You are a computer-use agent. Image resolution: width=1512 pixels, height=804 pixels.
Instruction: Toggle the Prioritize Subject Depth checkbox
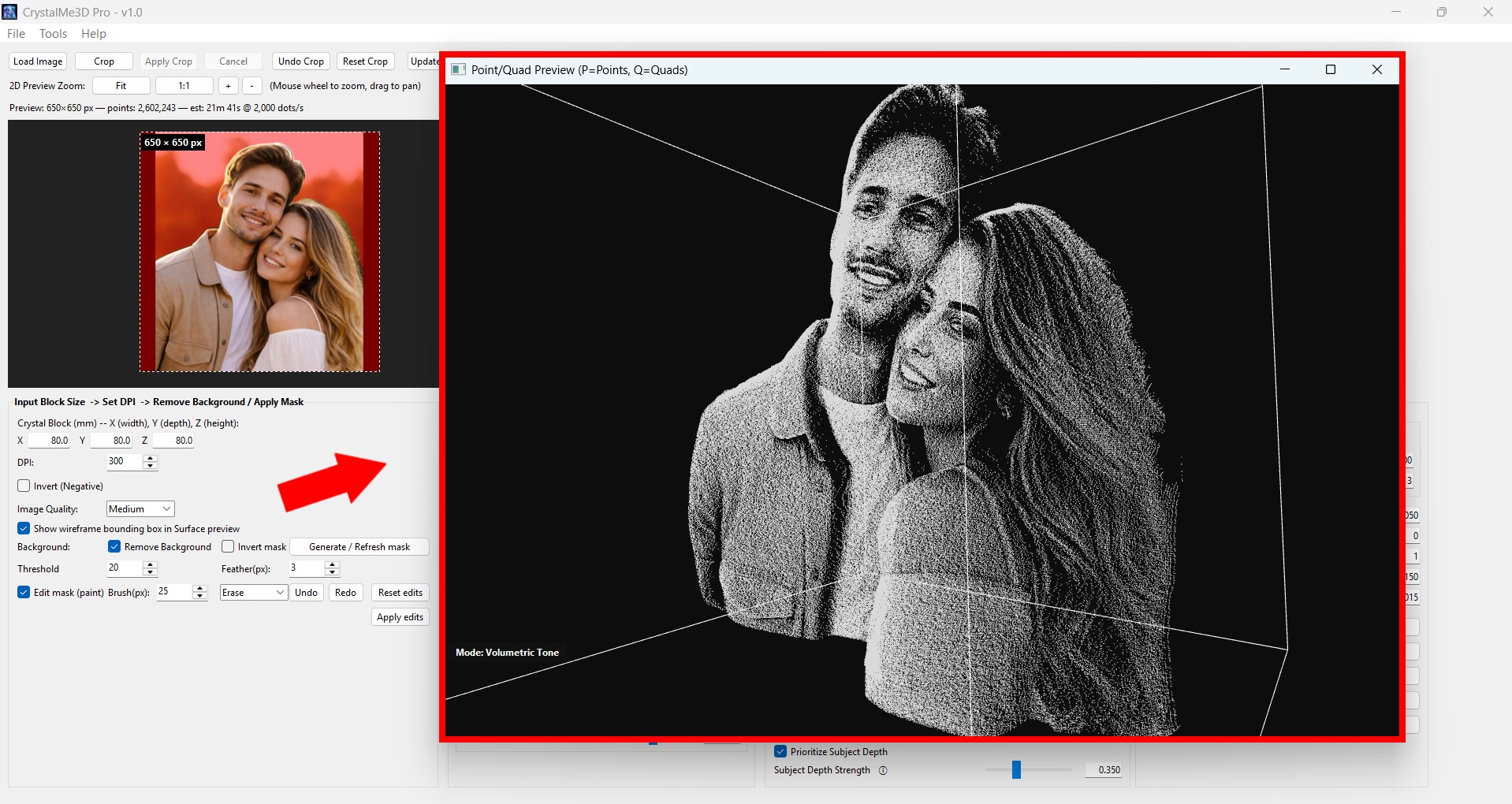click(x=780, y=752)
